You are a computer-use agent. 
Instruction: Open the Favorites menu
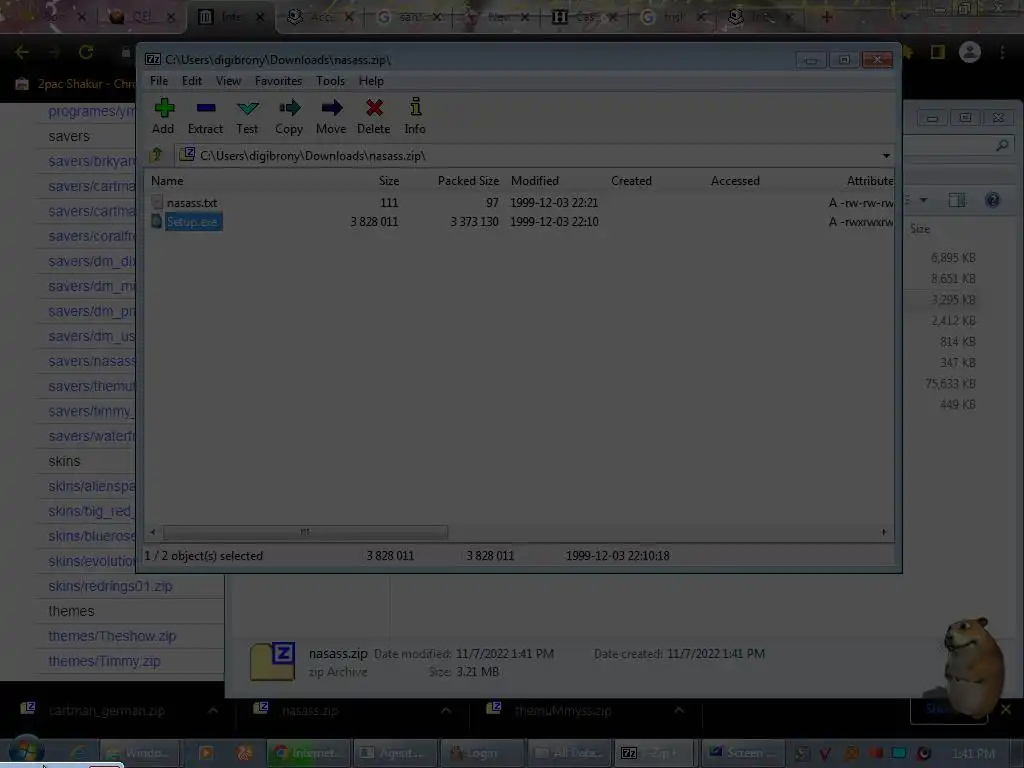pyautogui.click(x=278, y=81)
